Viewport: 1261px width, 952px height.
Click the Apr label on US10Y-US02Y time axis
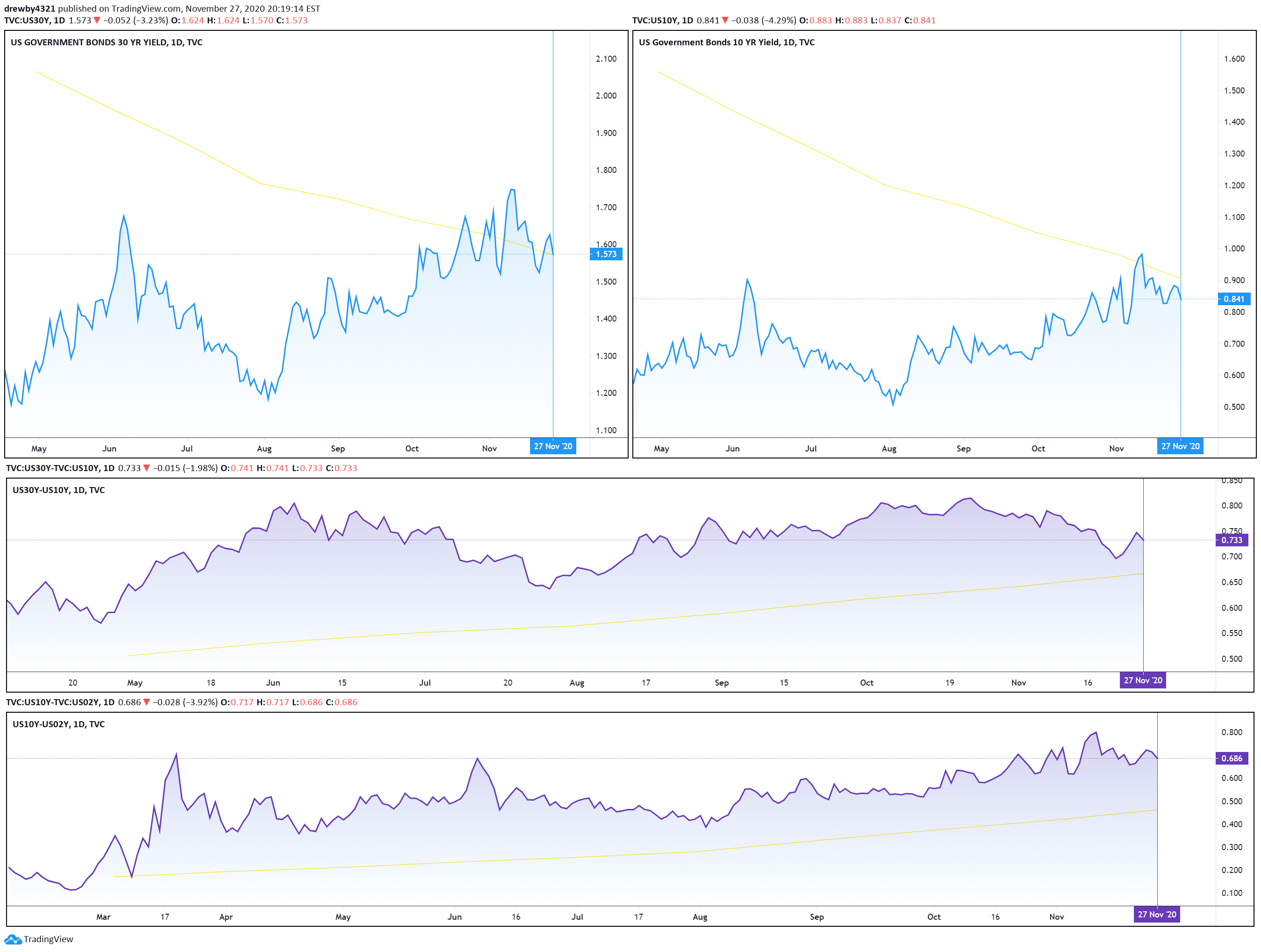click(x=226, y=916)
